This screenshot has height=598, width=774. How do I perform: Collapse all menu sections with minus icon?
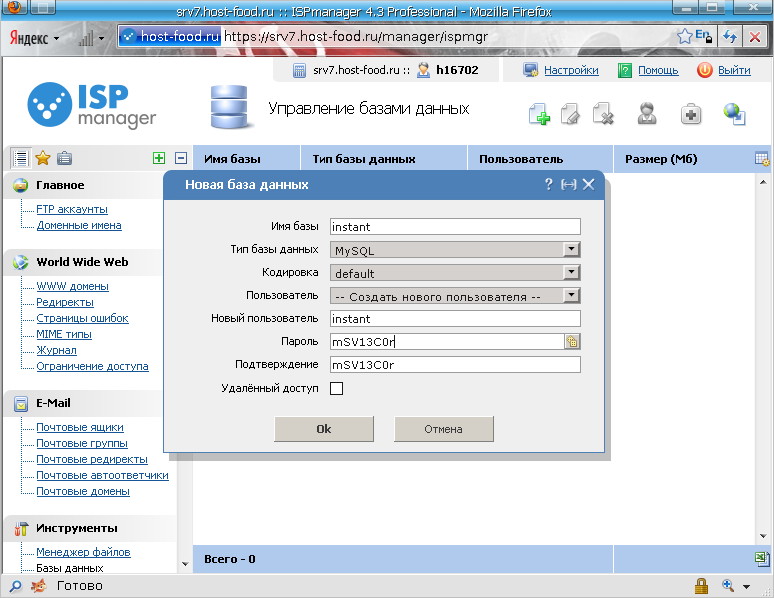coord(181,158)
